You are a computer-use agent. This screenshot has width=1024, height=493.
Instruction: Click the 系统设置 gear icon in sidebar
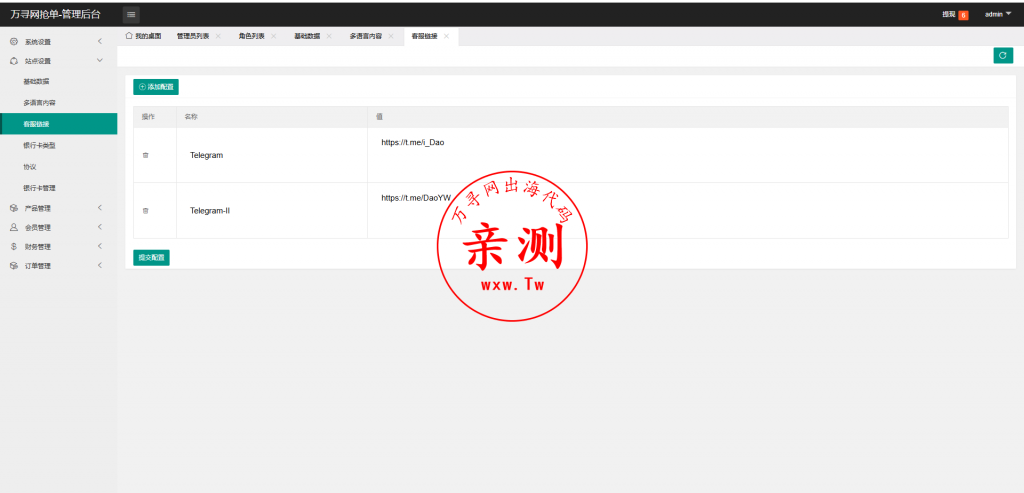14,42
